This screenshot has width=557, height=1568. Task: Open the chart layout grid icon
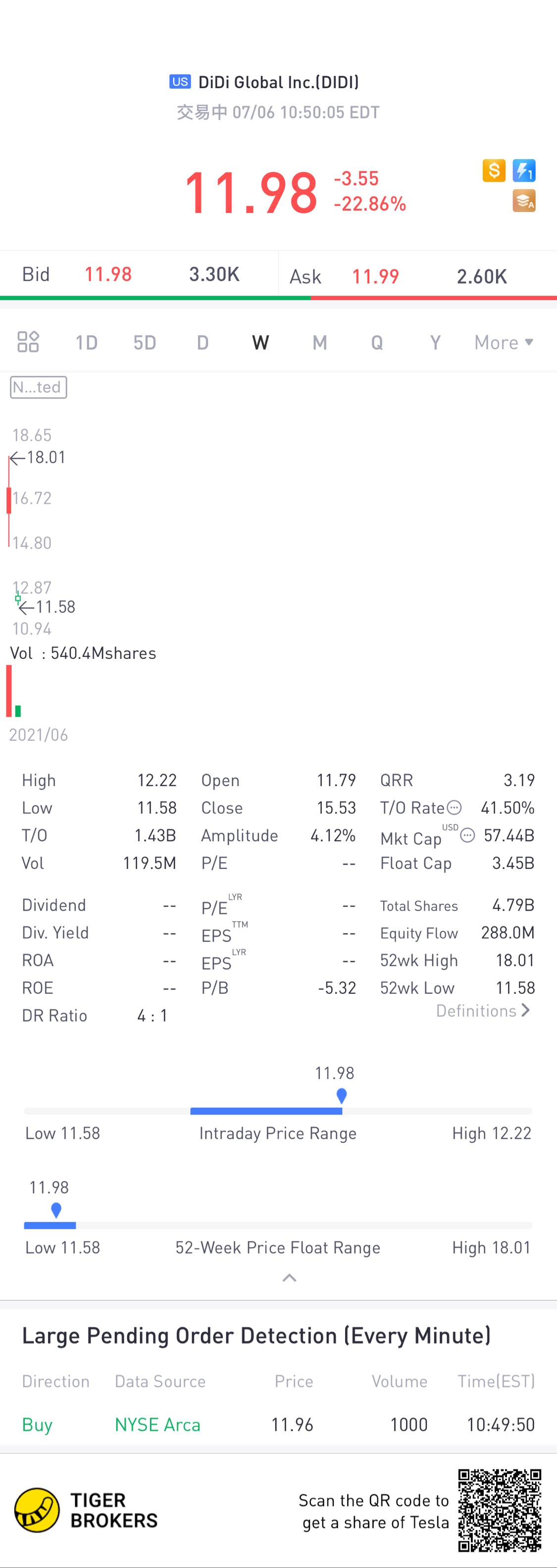pos(28,342)
